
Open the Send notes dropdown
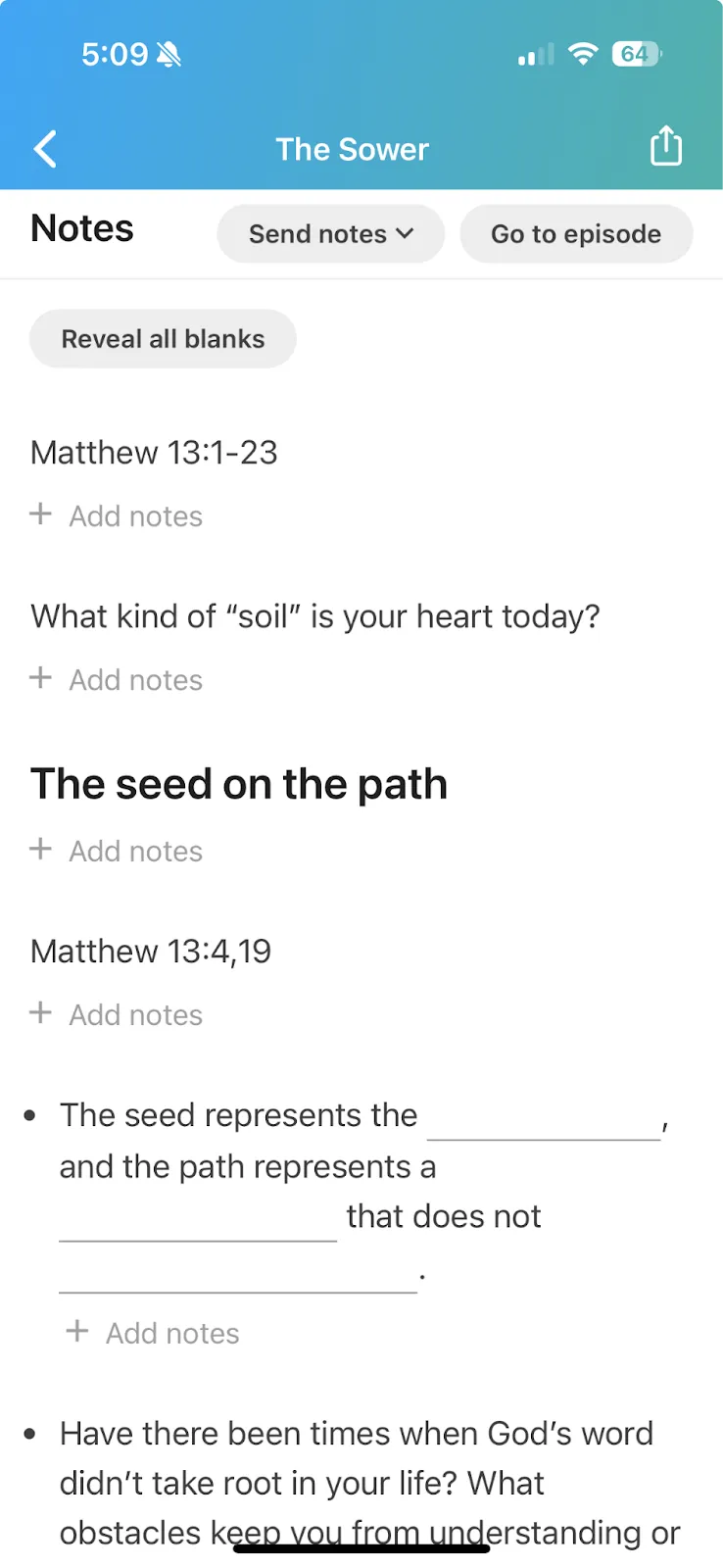click(x=330, y=234)
